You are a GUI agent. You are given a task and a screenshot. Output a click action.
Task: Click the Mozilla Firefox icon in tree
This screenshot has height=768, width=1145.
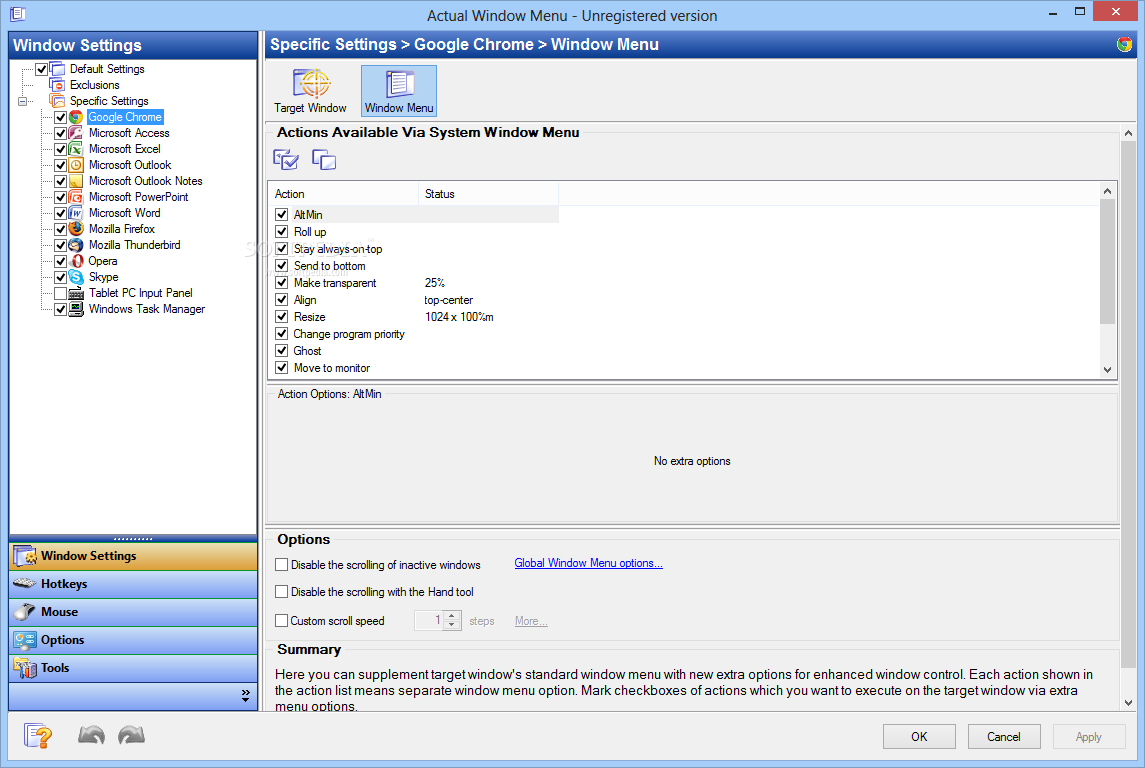click(x=76, y=229)
